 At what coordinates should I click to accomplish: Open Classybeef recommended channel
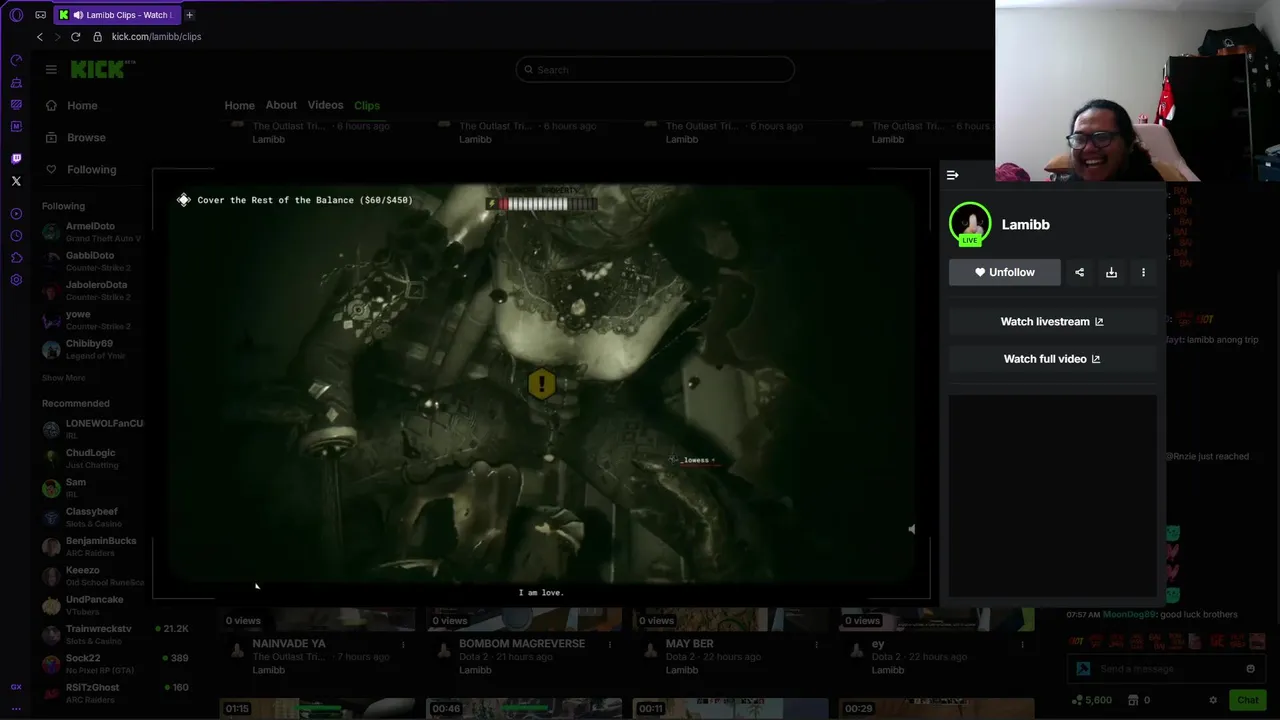coord(92,517)
